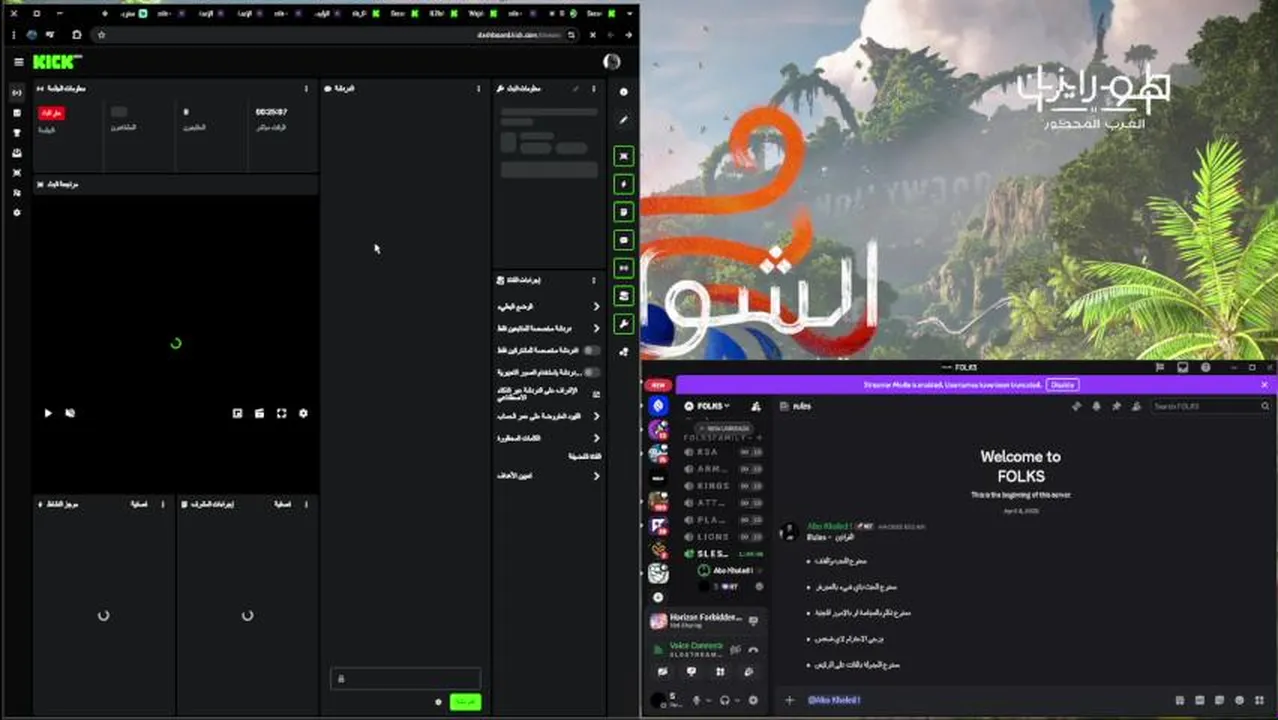Click the Kick chat message input
This screenshot has width=1278, height=720.
point(406,679)
